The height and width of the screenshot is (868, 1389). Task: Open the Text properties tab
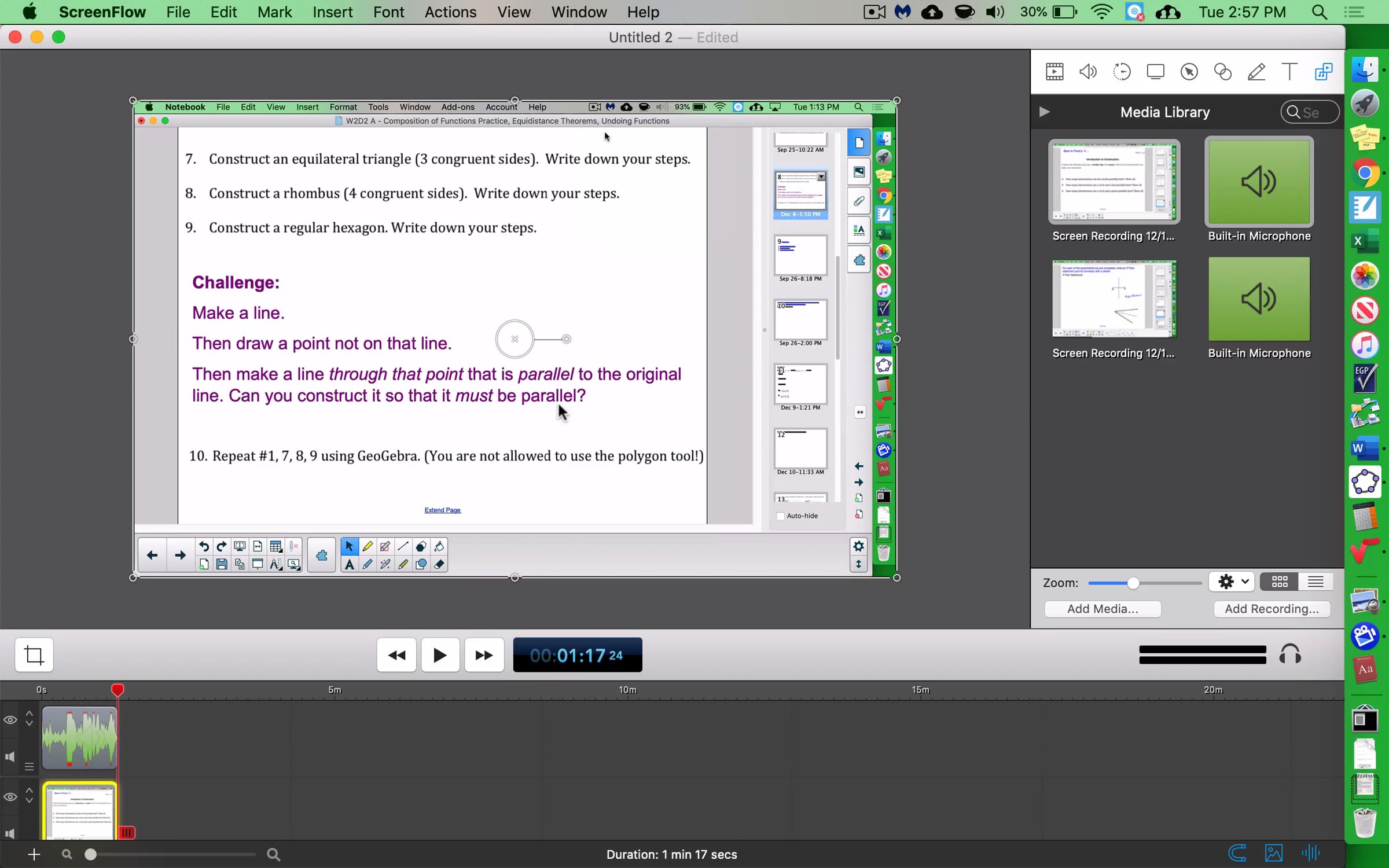point(1289,72)
